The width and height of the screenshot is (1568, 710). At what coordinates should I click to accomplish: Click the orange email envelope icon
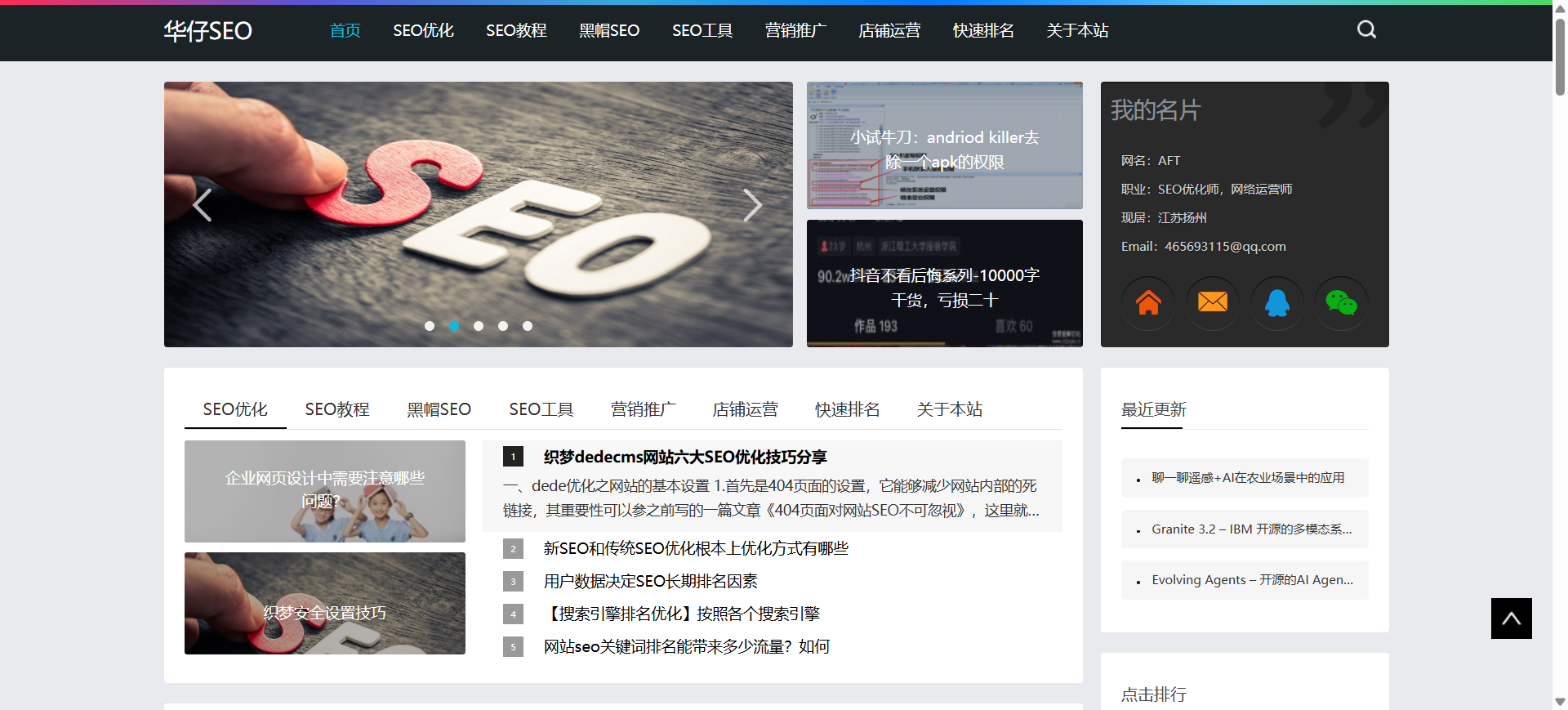coord(1212,303)
